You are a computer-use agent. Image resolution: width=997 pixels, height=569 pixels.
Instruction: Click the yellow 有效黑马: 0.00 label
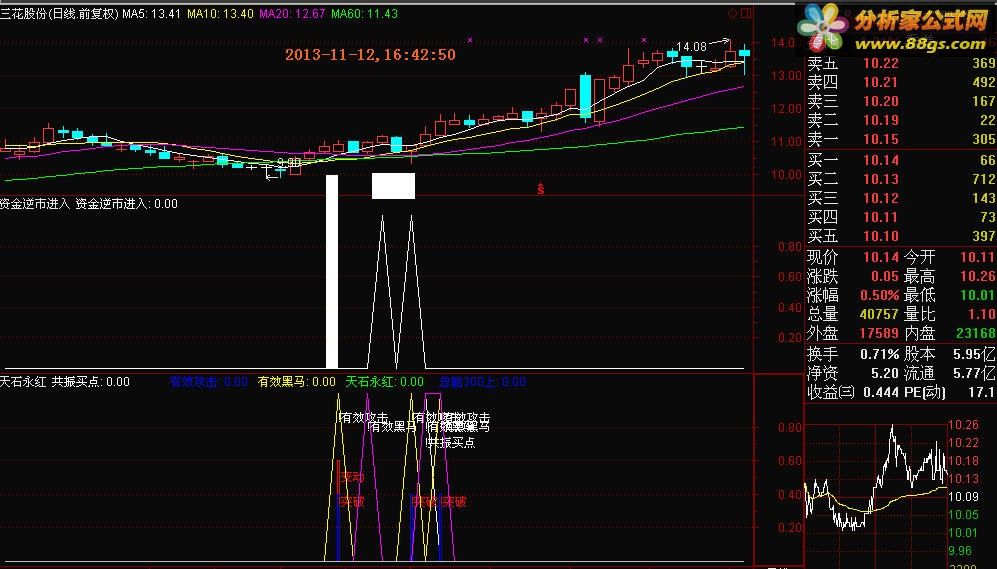click(296, 381)
